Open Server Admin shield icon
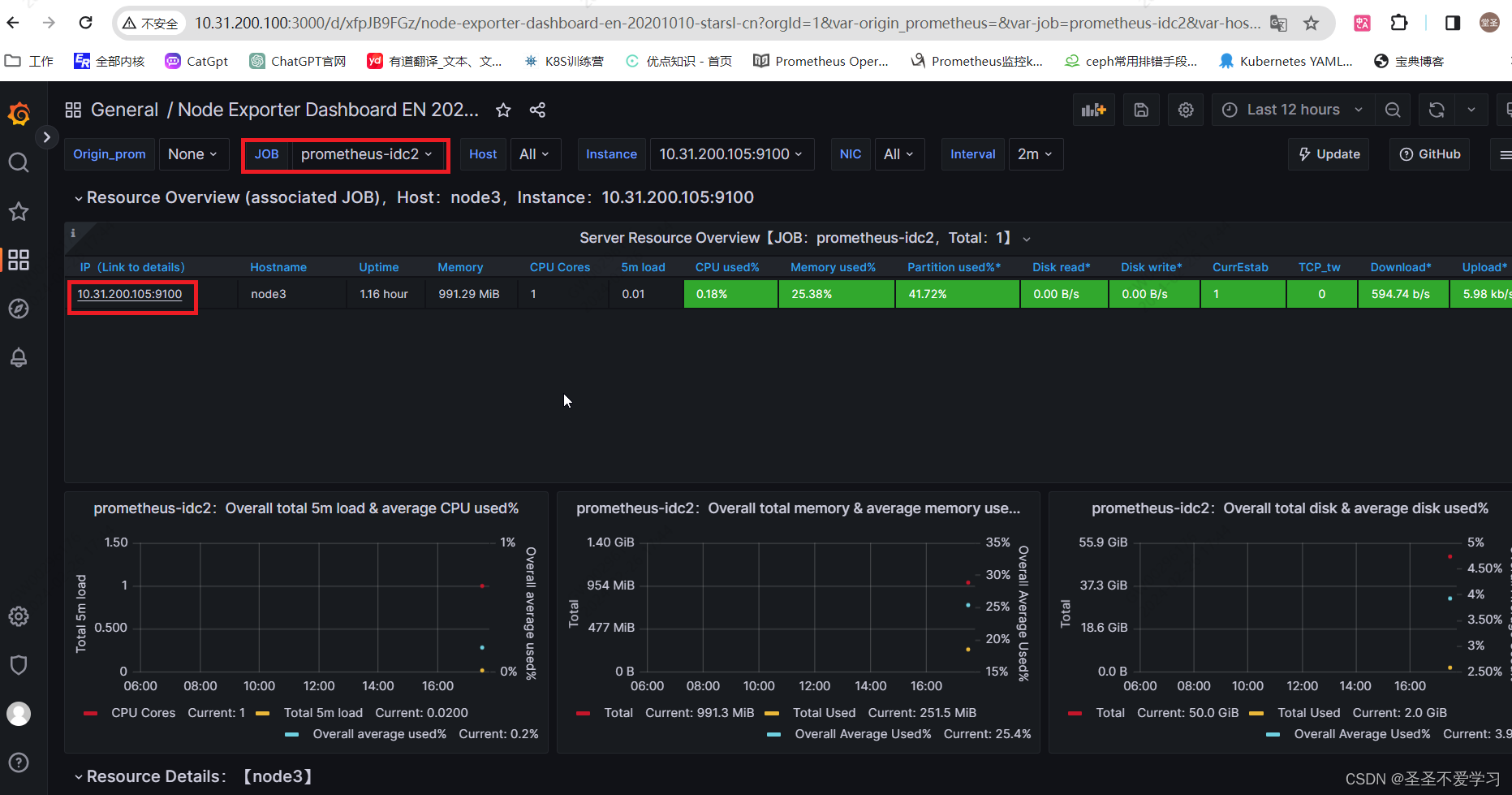 [19, 665]
